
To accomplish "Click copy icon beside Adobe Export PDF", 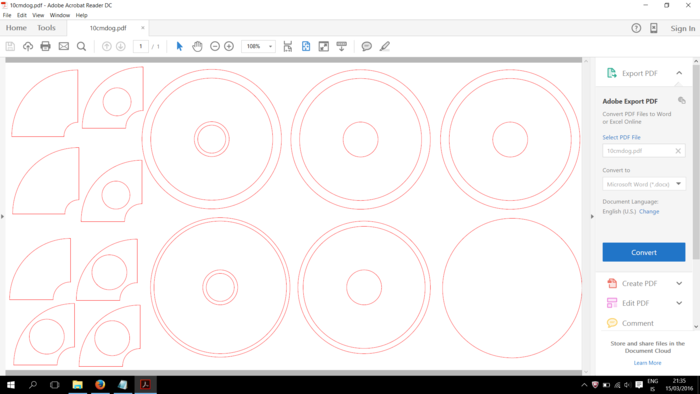I will point(681,100).
